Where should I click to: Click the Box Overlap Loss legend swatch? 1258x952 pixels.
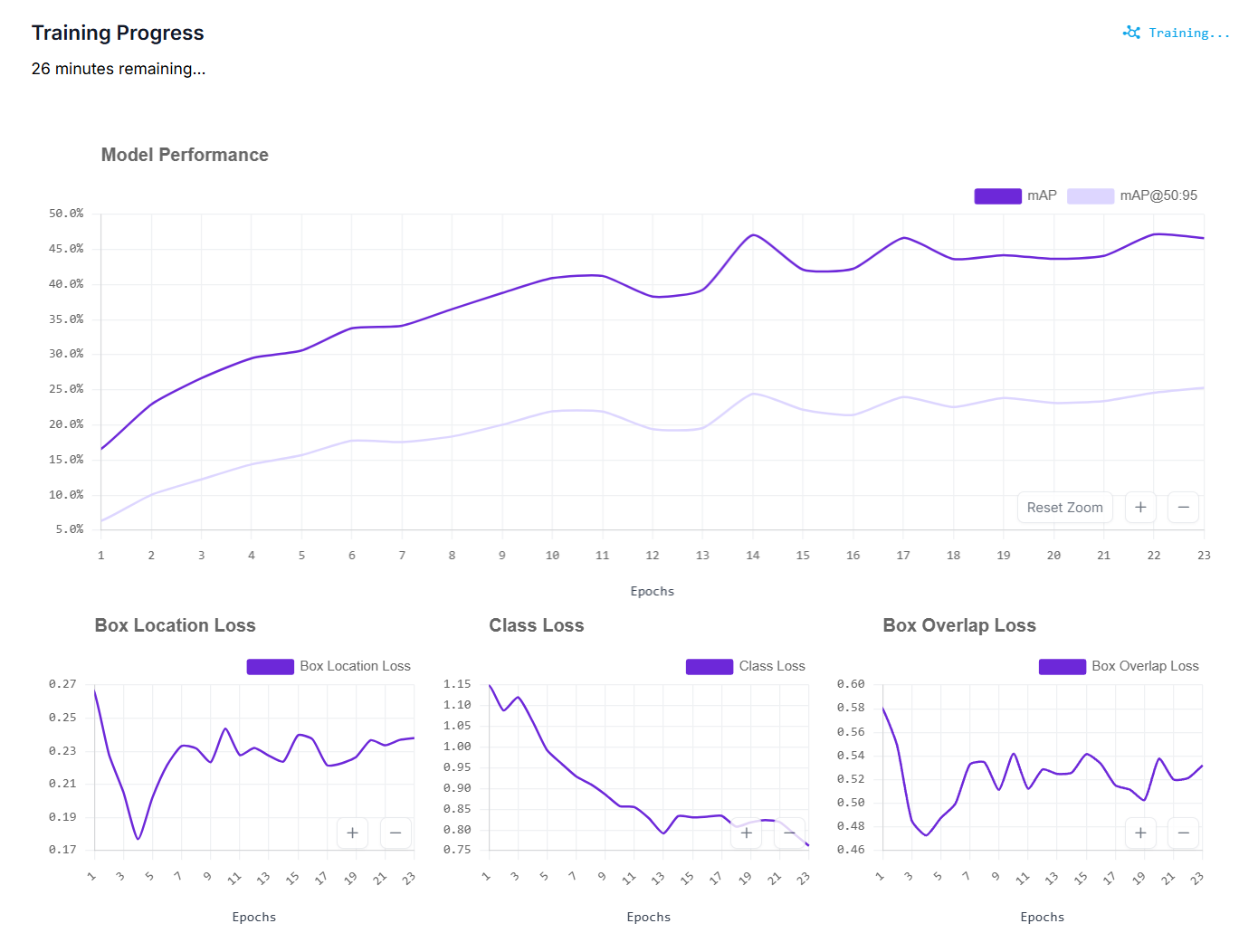1063,667
